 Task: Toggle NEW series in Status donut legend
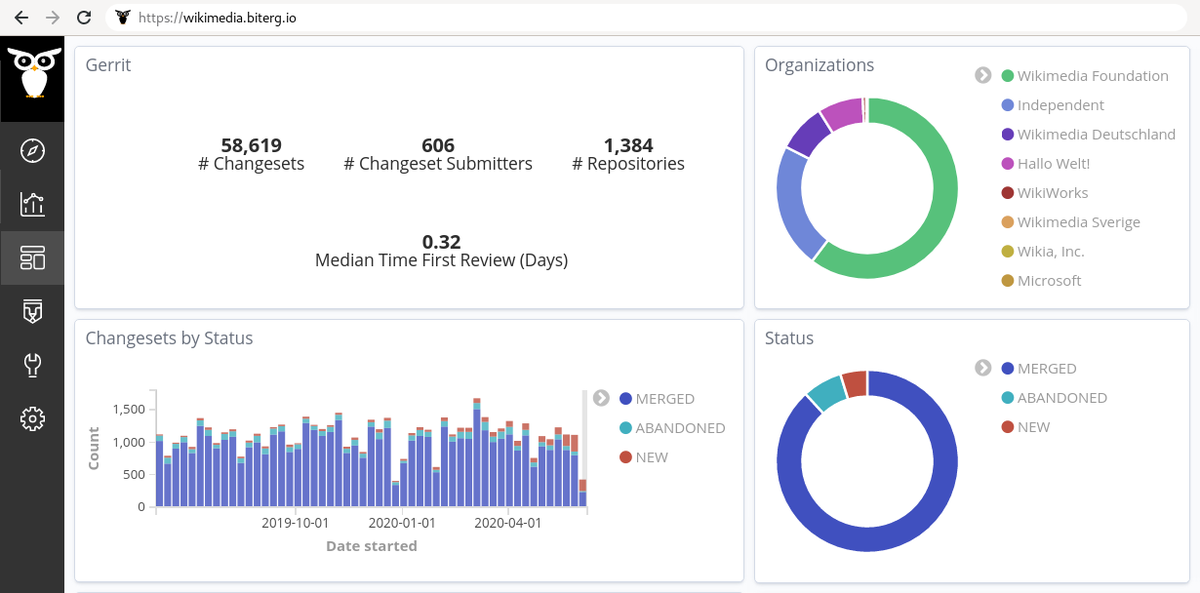(1033, 427)
